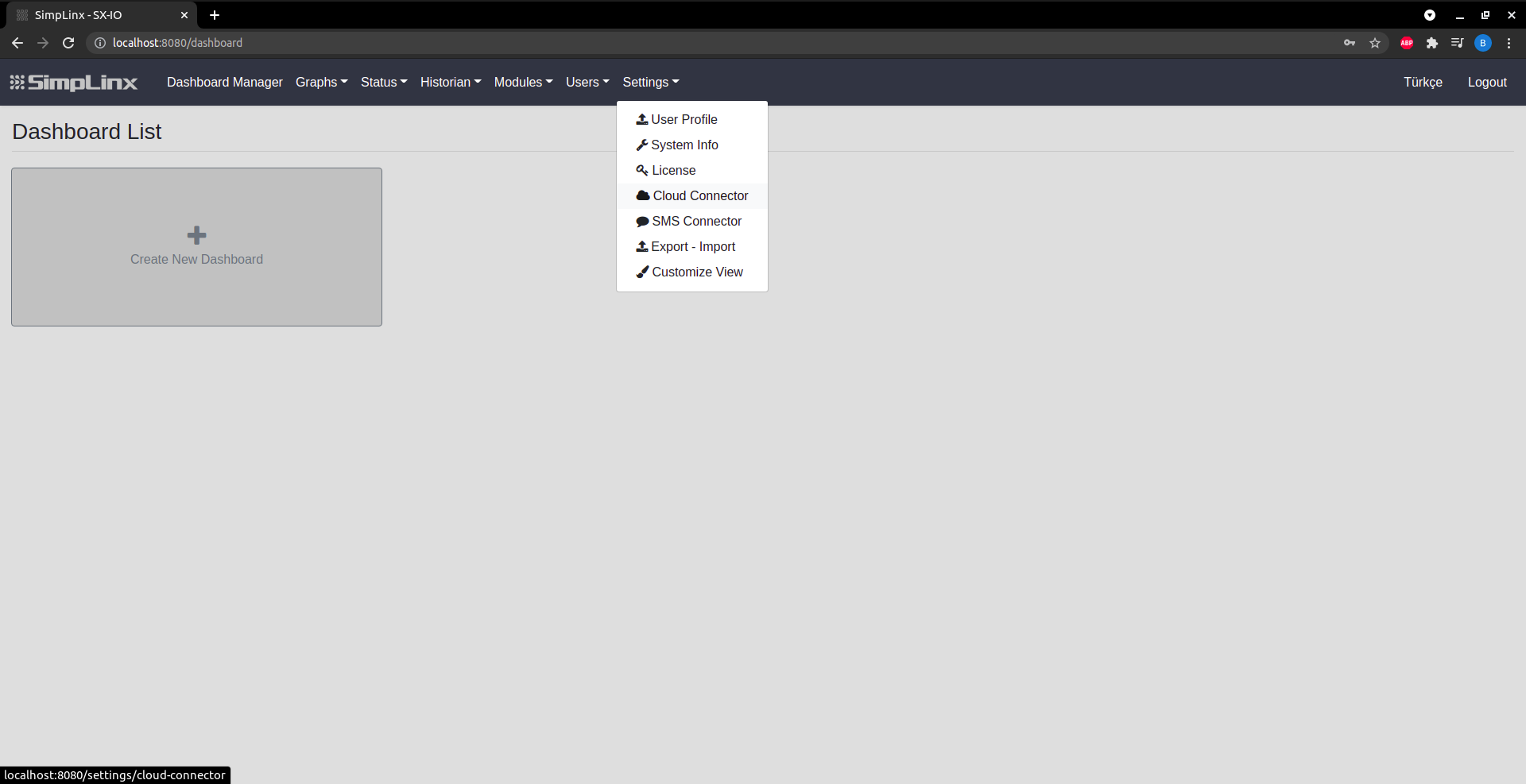Image resolution: width=1526 pixels, height=784 pixels.
Task: Open the browser extensions puzzle icon
Action: coord(1432,43)
